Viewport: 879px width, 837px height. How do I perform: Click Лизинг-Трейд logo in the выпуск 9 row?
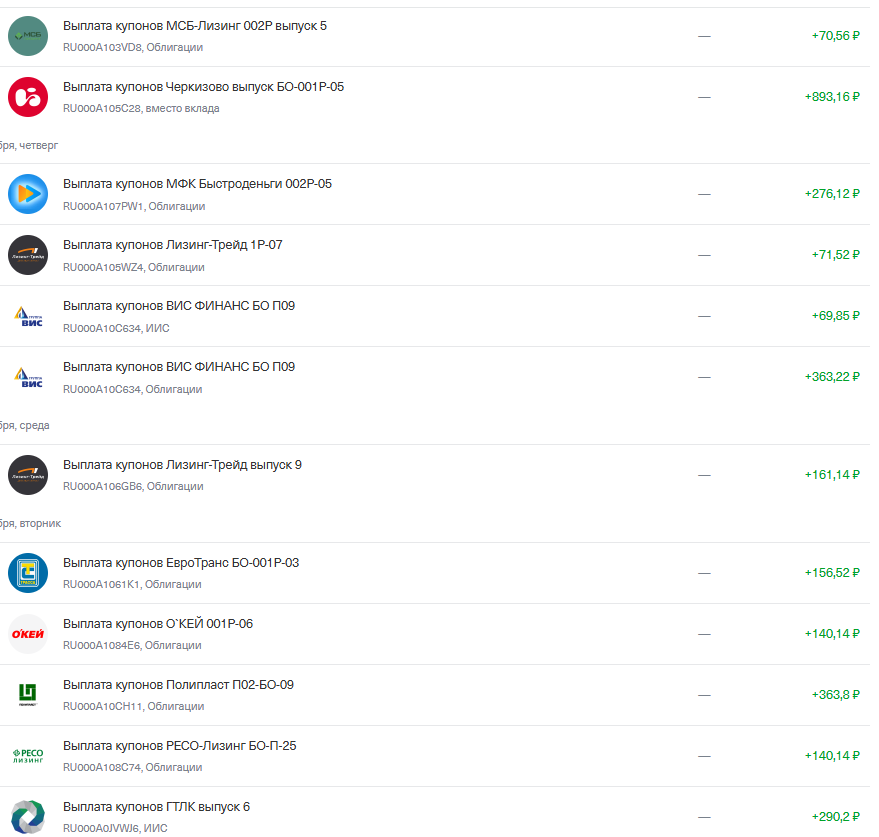coord(28,475)
